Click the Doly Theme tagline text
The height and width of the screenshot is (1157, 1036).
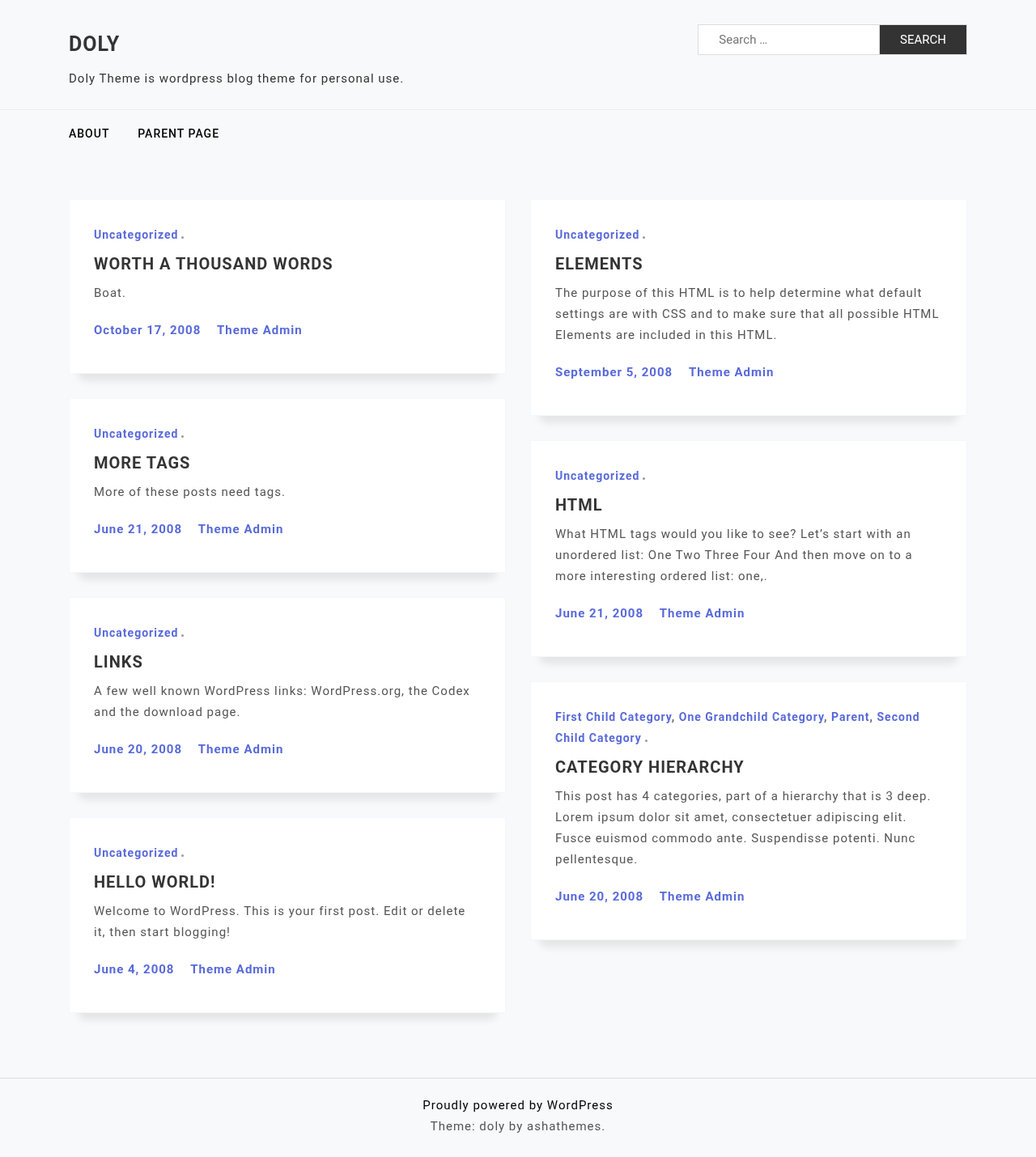[236, 78]
